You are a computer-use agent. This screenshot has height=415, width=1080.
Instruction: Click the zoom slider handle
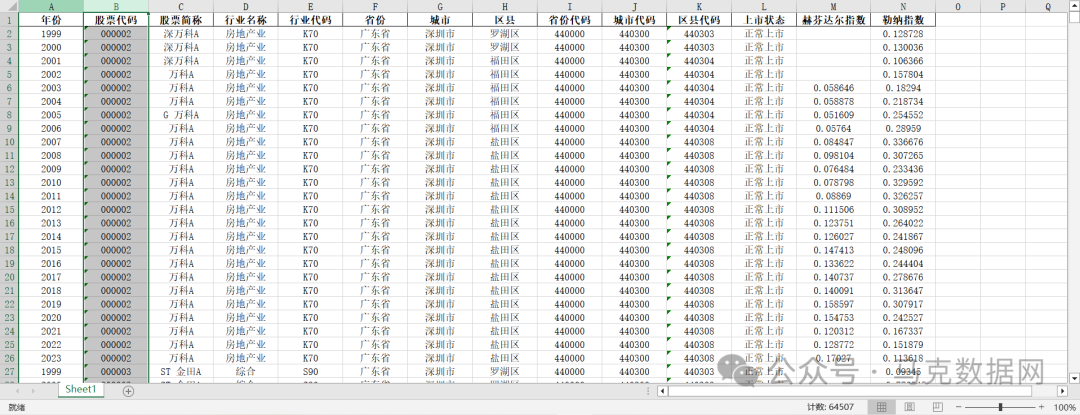point(1000,407)
